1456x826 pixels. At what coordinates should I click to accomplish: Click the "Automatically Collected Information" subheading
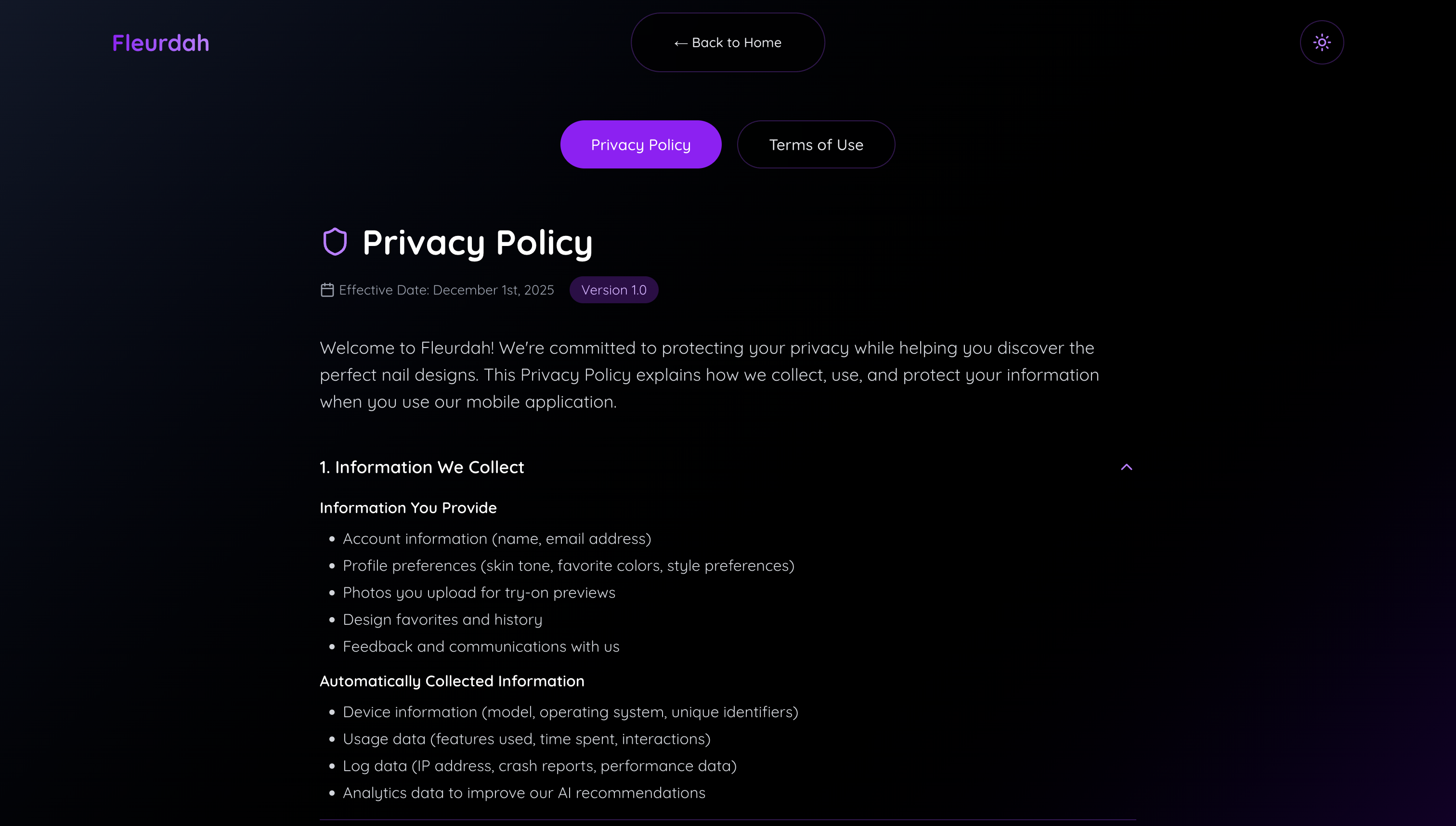pyautogui.click(x=452, y=681)
